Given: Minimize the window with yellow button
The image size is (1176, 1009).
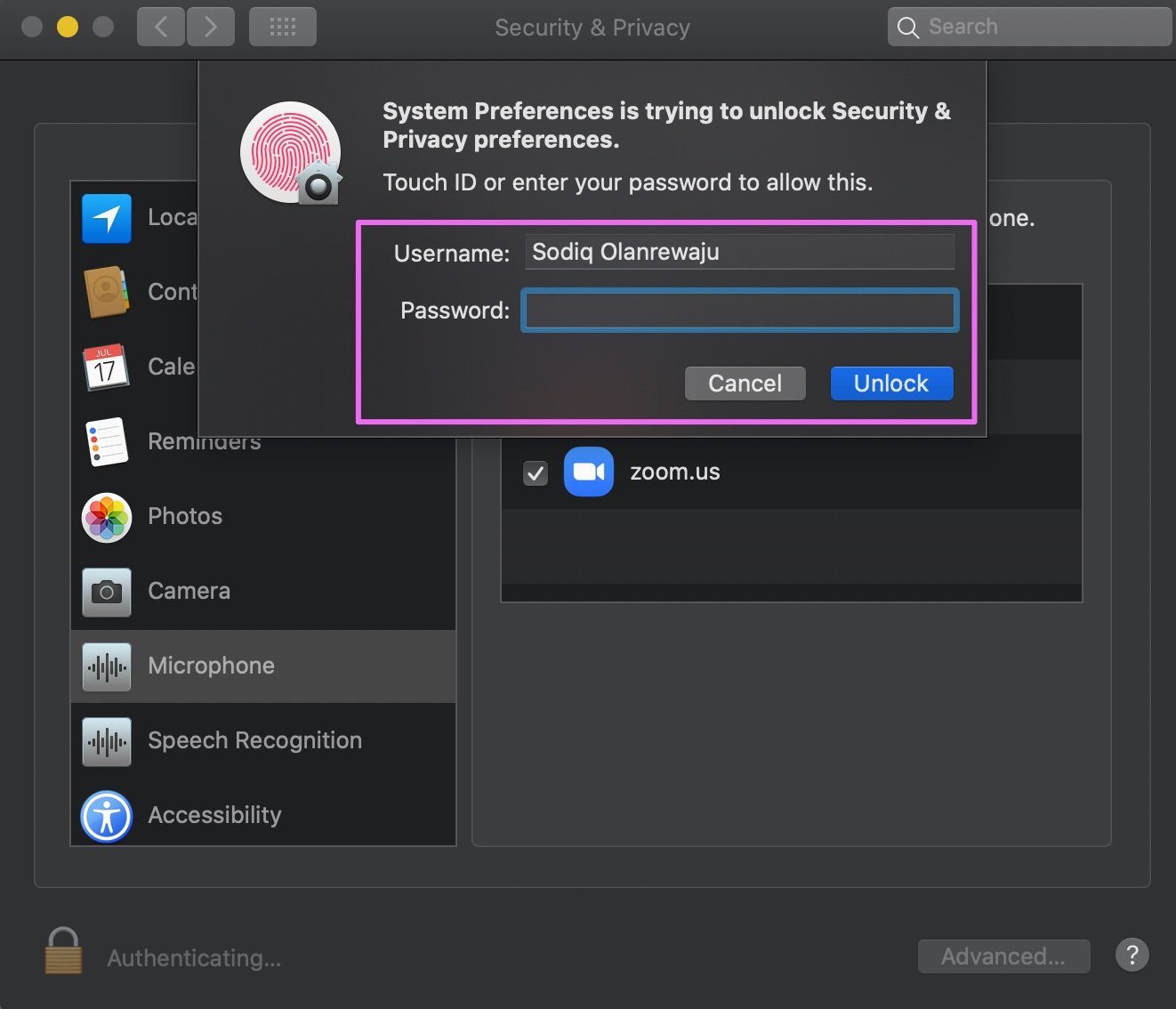Looking at the screenshot, I should pos(68,27).
